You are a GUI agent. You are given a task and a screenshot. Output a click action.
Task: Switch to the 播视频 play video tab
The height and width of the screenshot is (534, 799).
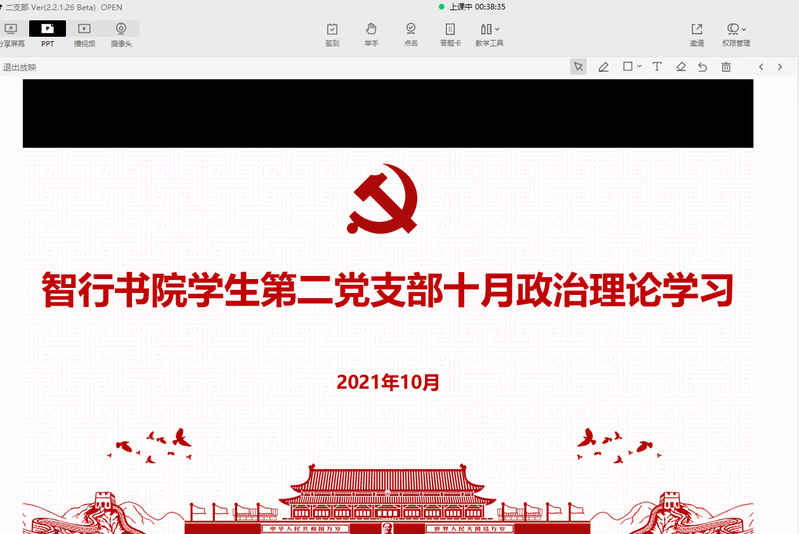click(84, 34)
